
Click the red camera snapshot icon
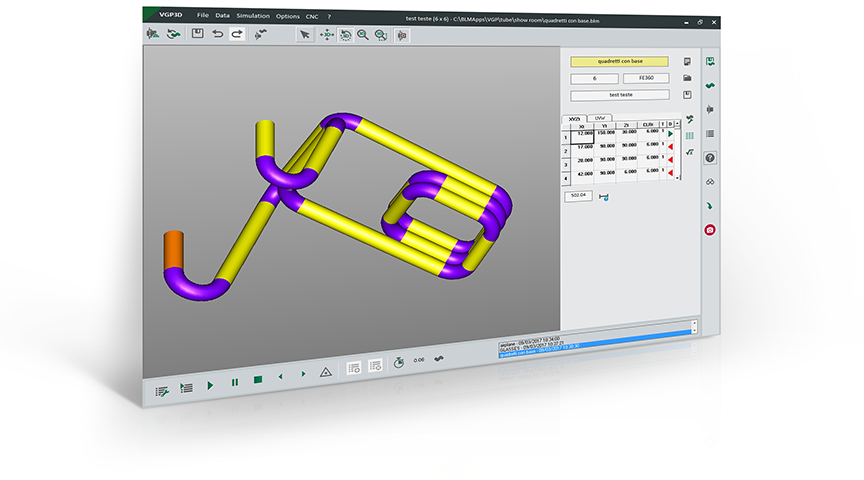point(710,230)
